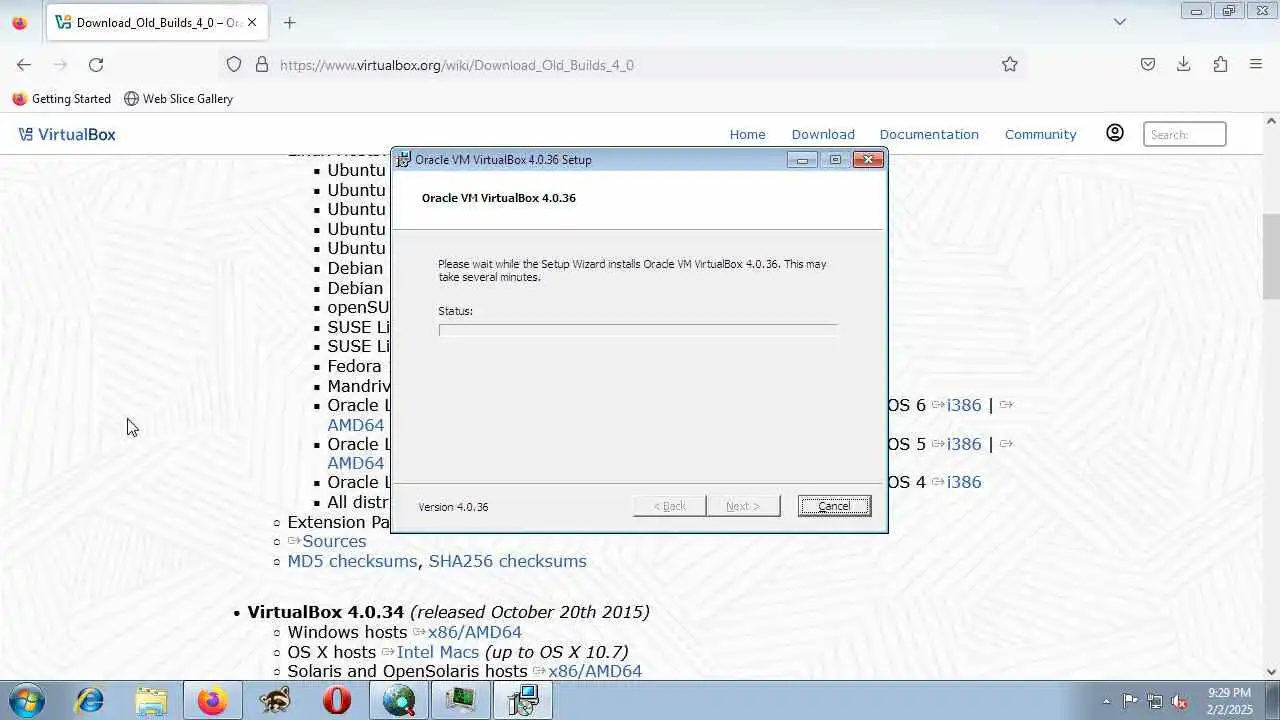Screen dimensions: 1280x720
Task: Click the Cancel button in Setup
Action: click(x=834, y=506)
